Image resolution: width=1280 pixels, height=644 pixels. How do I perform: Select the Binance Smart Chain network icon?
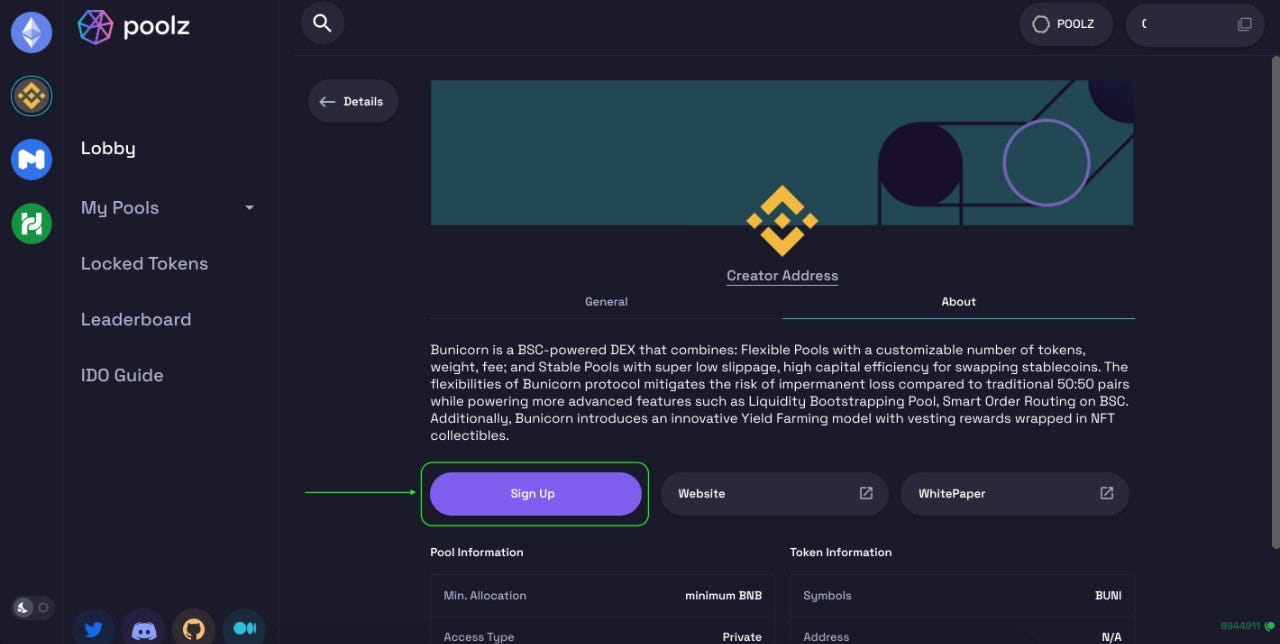coord(31,96)
